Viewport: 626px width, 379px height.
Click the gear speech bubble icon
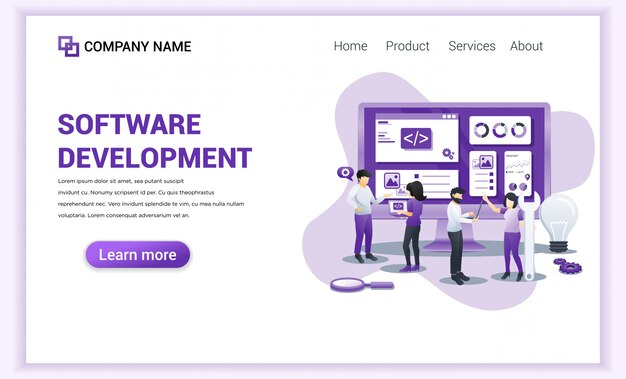345,173
